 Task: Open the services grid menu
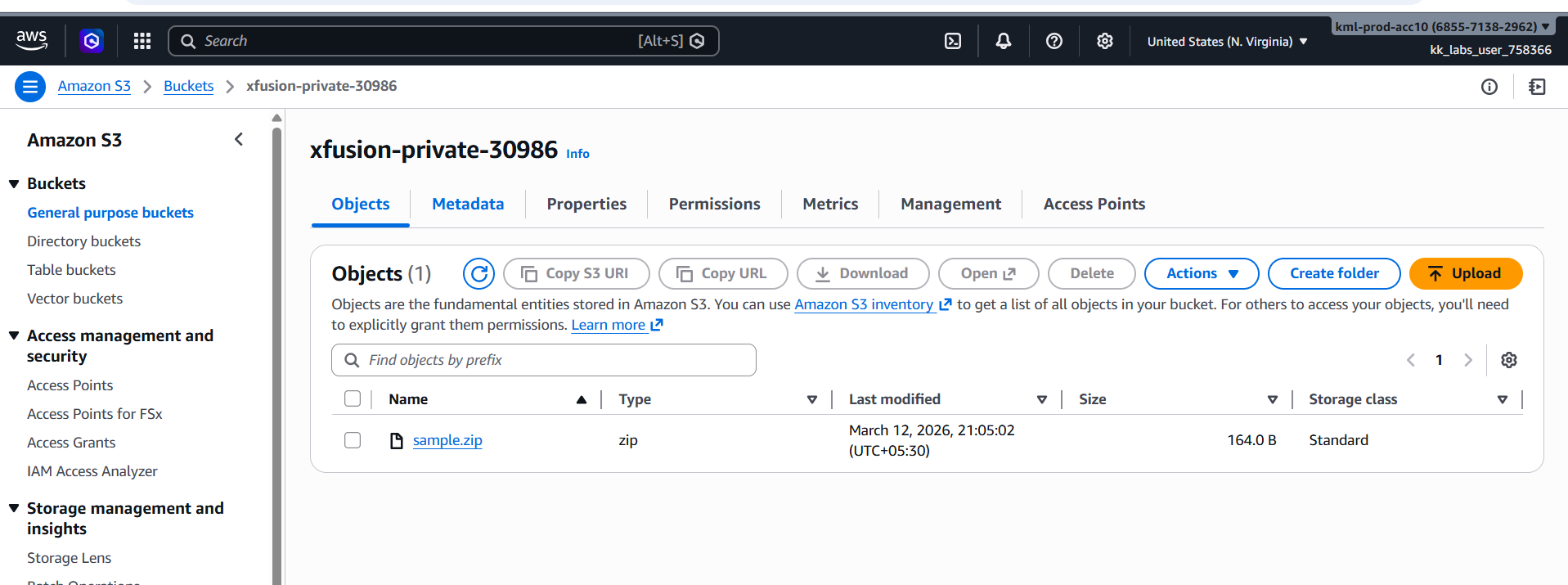142,41
